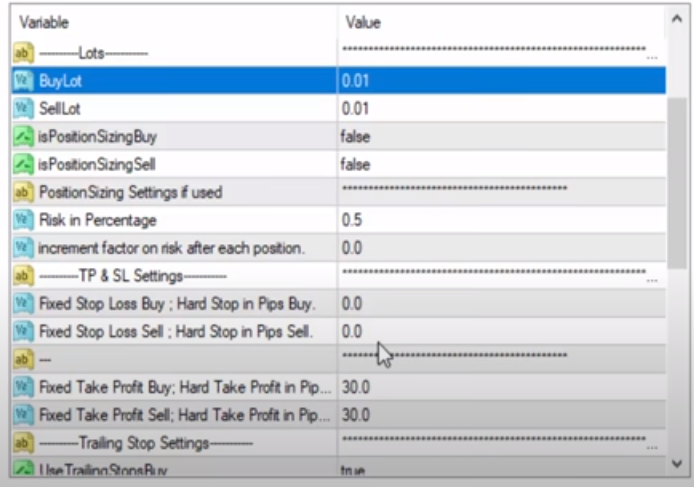Toggle the isPositionSizingBuy false value
This screenshot has height=487, width=694.
[x=355, y=136]
